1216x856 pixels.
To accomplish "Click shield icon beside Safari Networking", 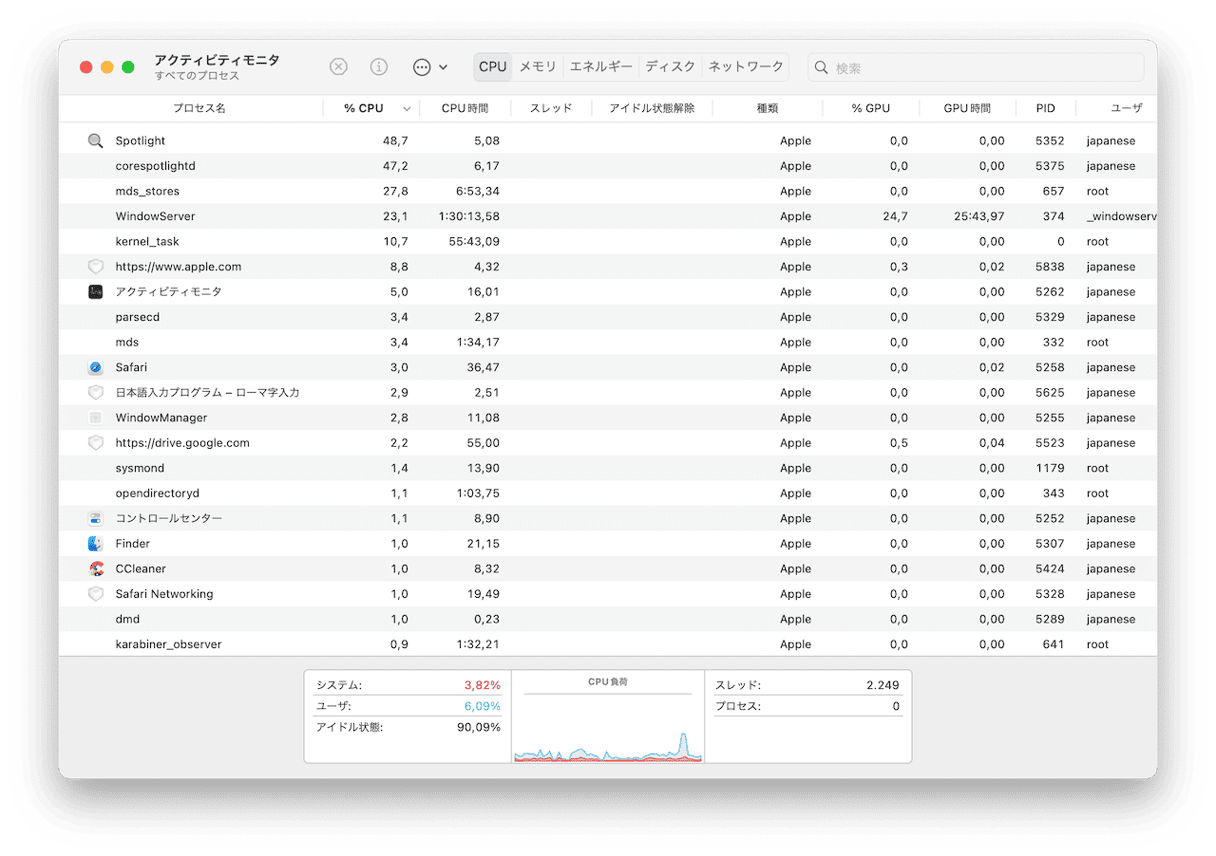I will (96, 594).
